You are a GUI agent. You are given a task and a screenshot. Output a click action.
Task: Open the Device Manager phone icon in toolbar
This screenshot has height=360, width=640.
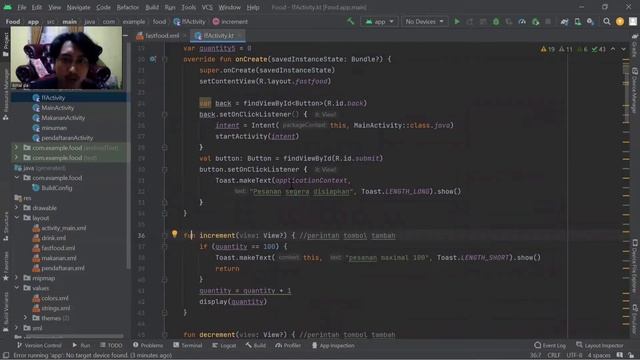(x=578, y=21)
